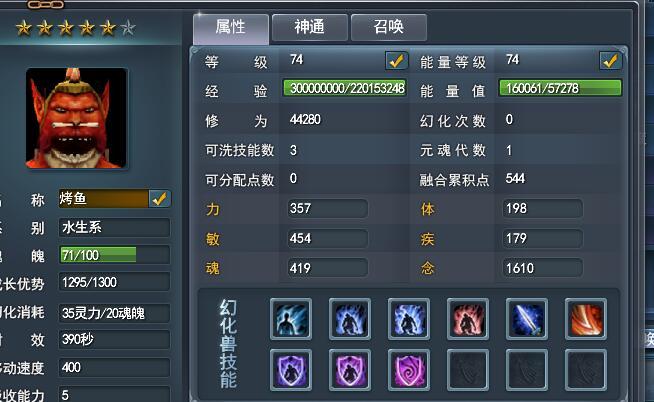
Task: Click the first purple shield skill icon
Action: pos(291,370)
